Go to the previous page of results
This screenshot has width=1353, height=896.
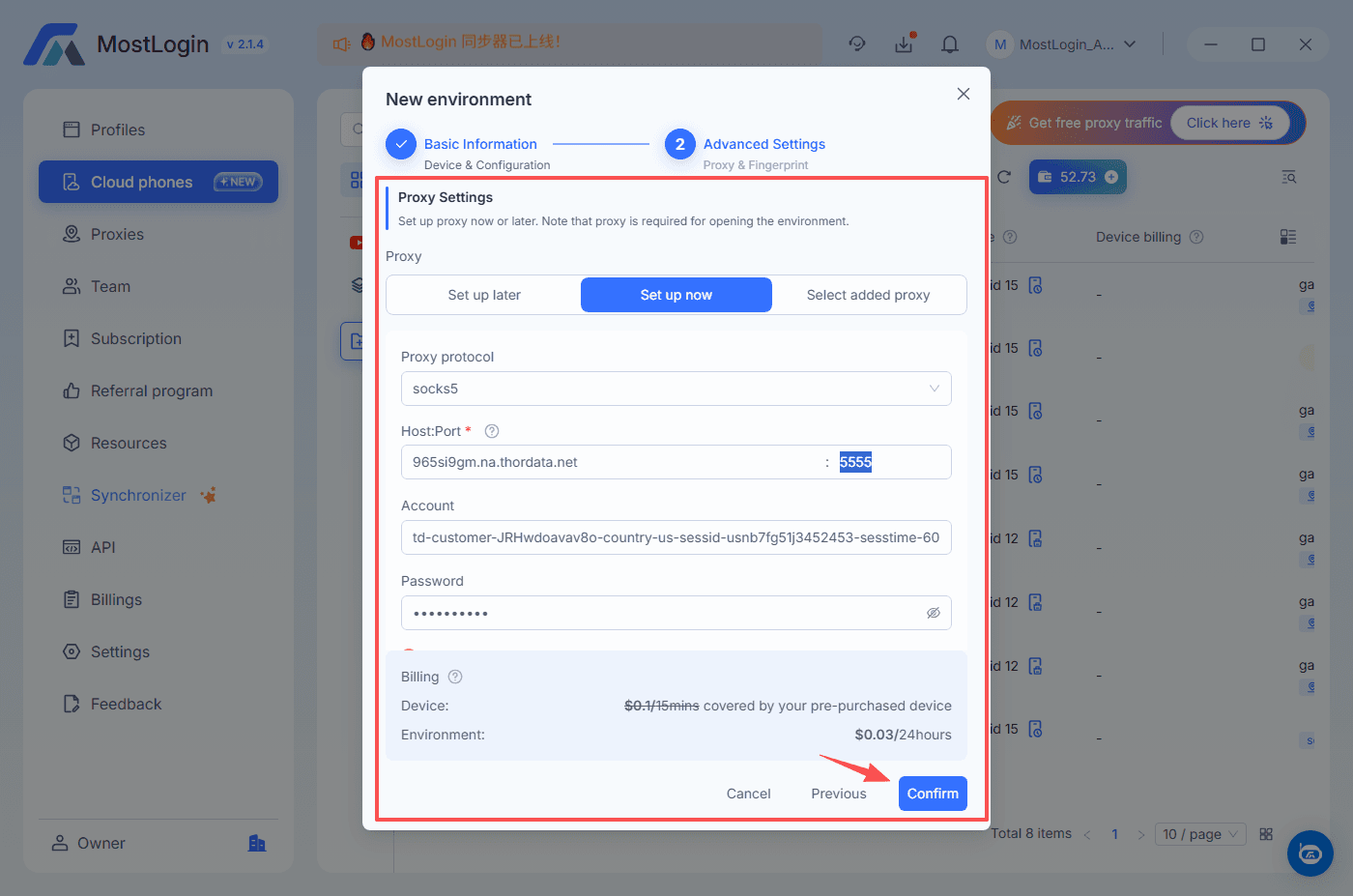pos(1087,834)
